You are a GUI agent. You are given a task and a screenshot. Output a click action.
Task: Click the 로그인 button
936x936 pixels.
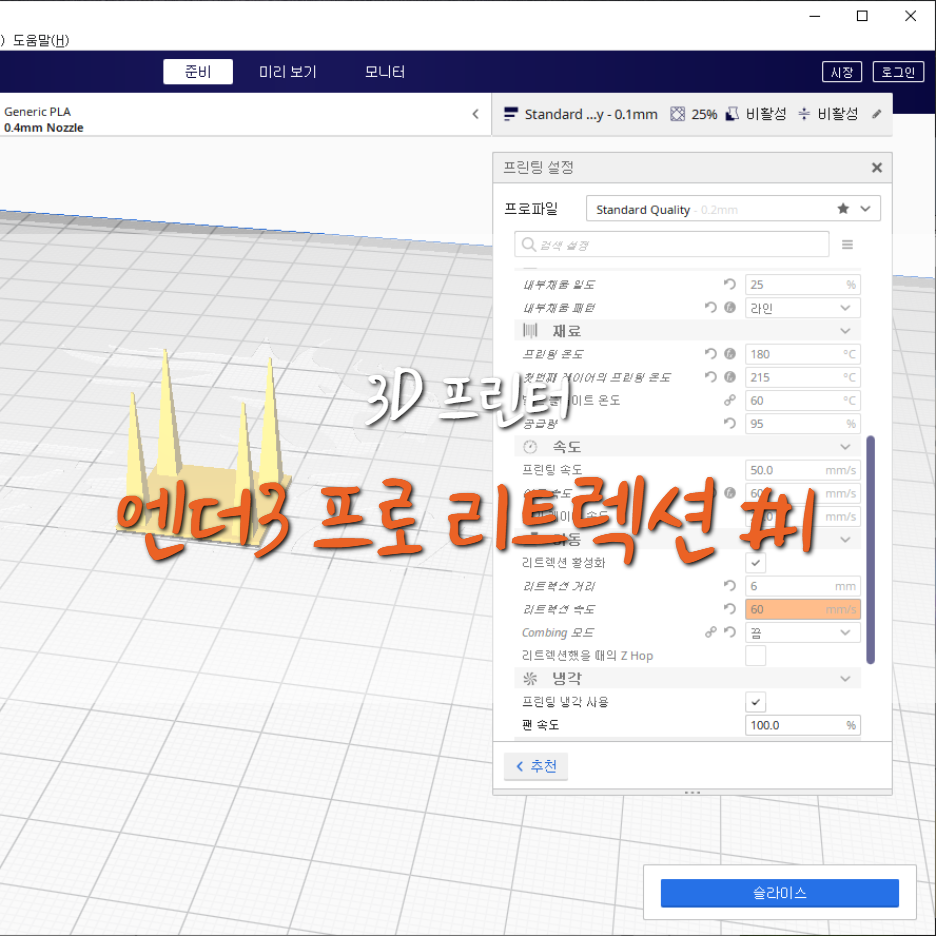tap(898, 72)
